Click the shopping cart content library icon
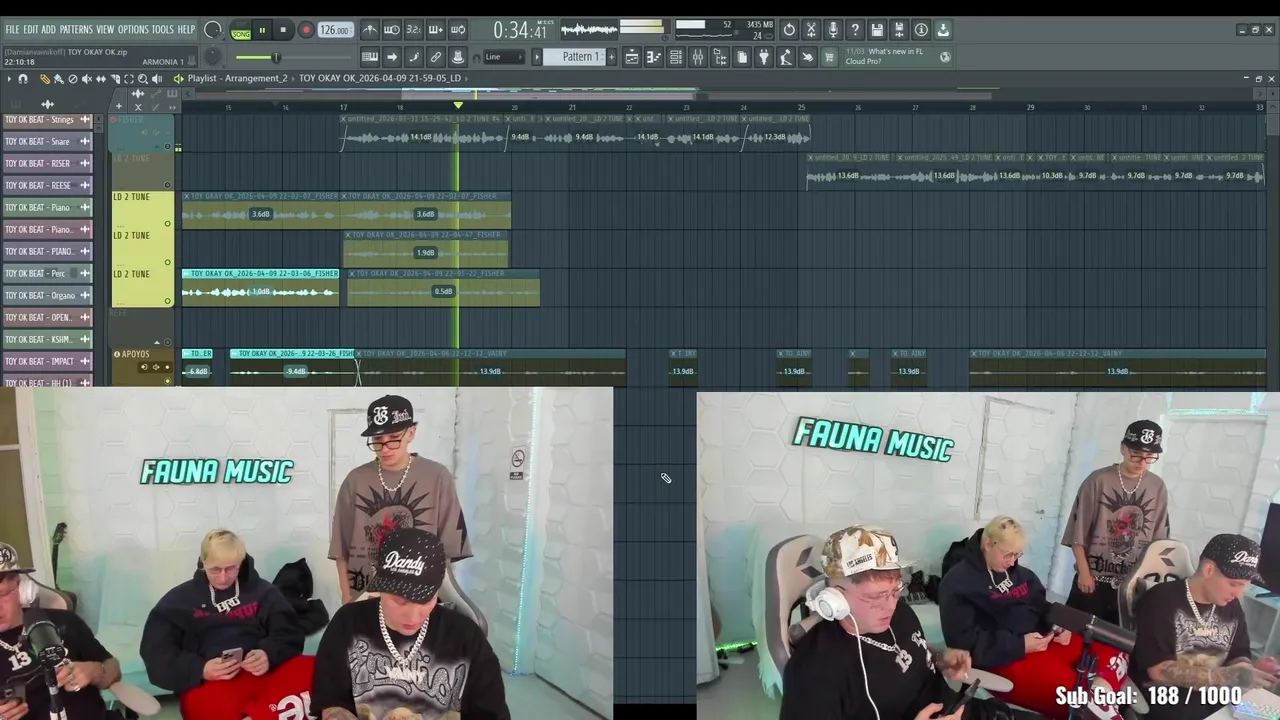The width and height of the screenshot is (1280, 720). 829,57
